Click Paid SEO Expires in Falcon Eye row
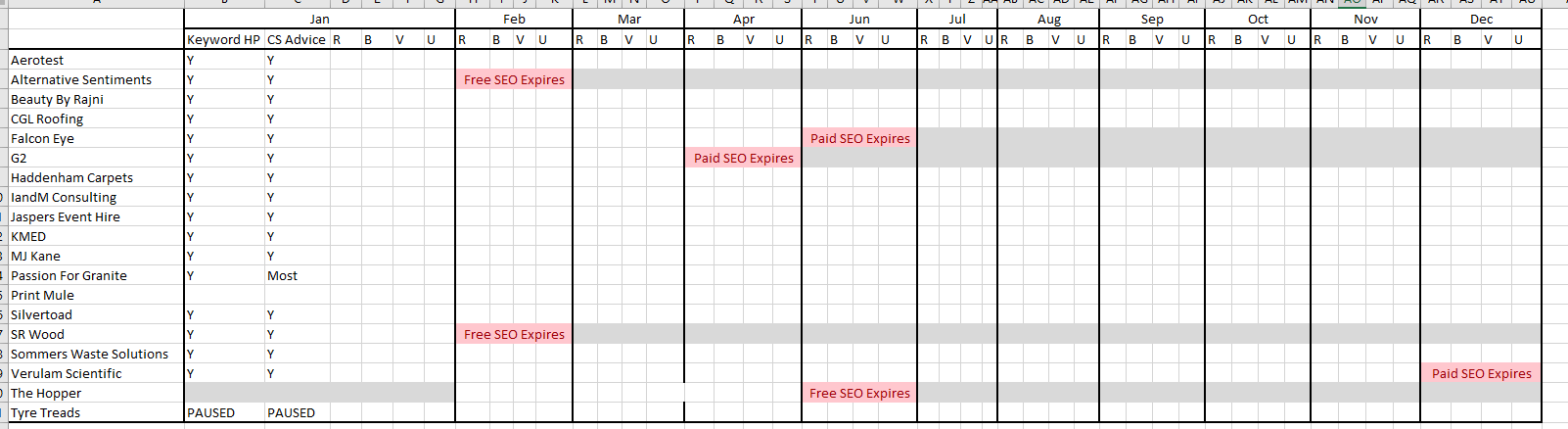 pos(859,138)
